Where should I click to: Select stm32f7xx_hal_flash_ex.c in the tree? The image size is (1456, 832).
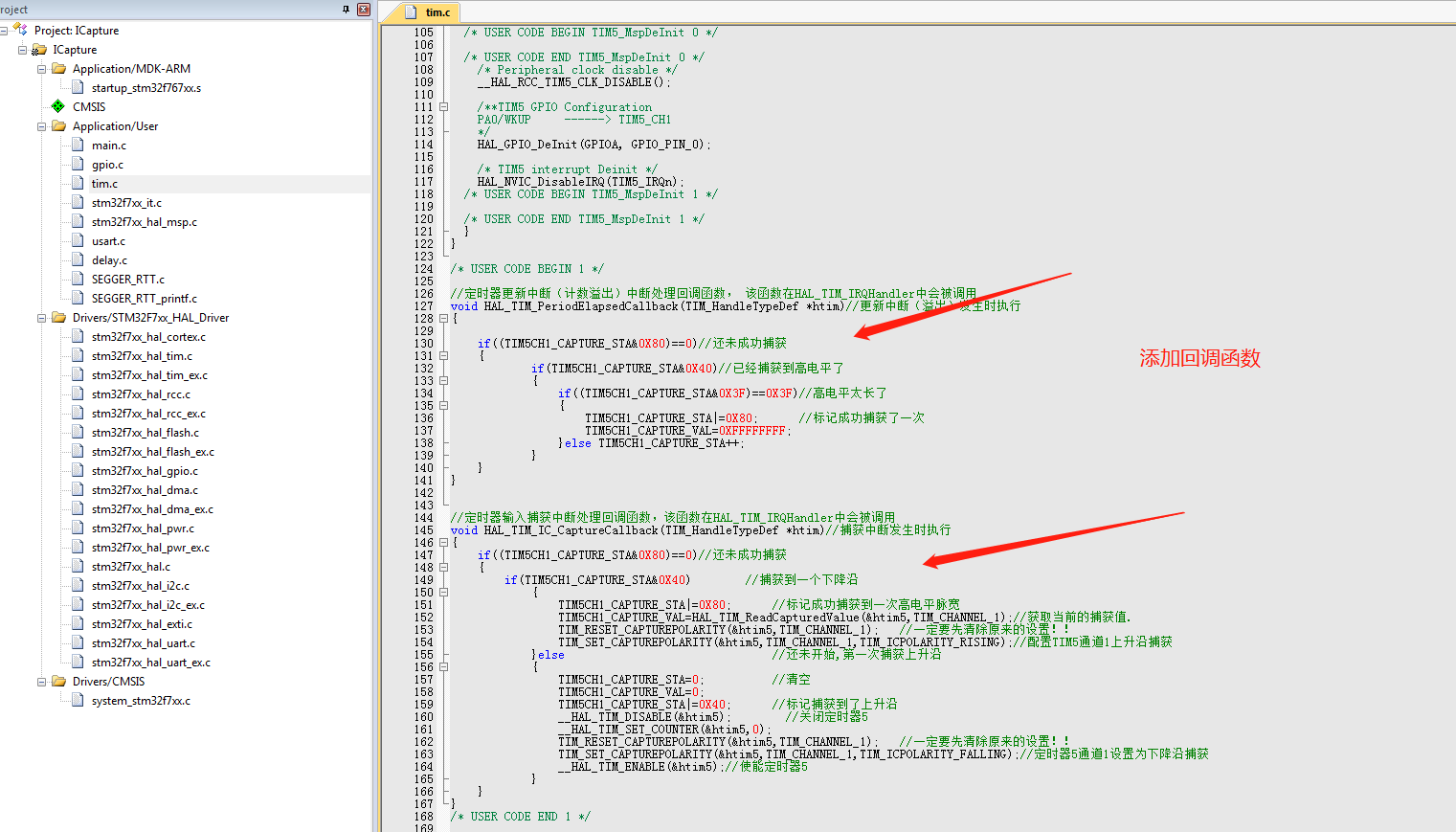[153, 452]
